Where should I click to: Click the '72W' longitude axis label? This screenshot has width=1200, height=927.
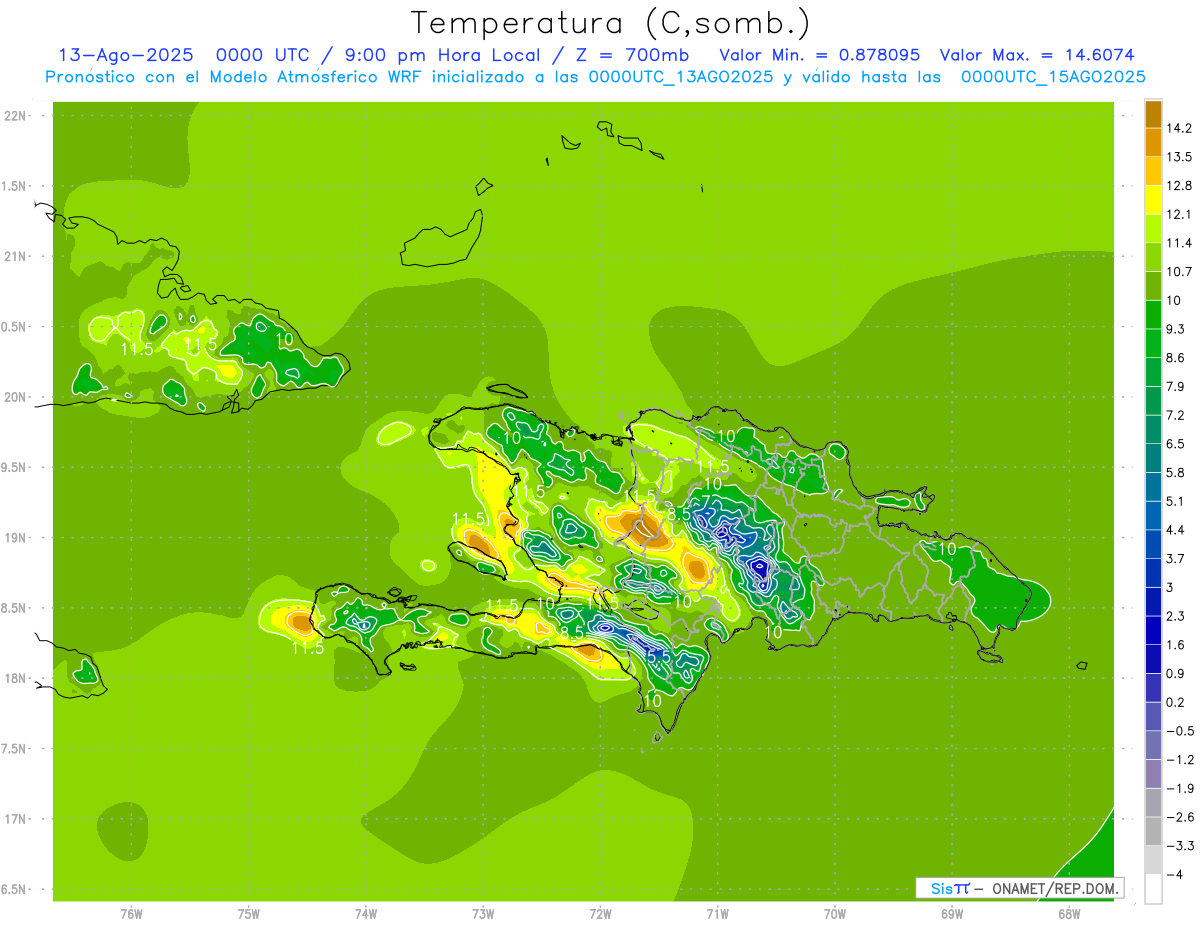click(600, 914)
